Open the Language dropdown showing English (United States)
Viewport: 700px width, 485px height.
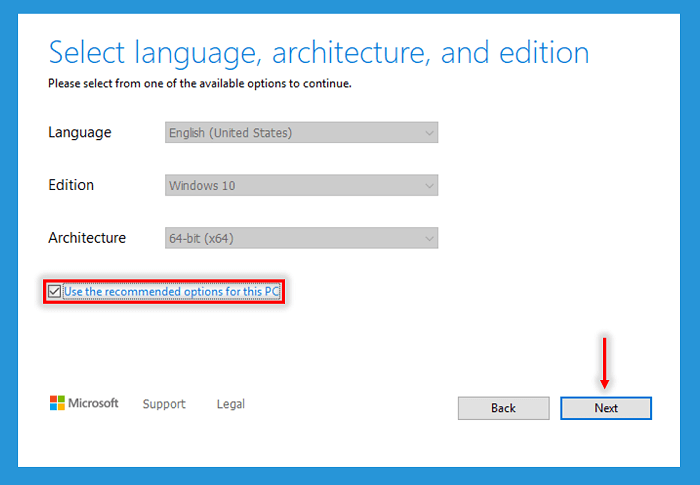[x=301, y=133]
